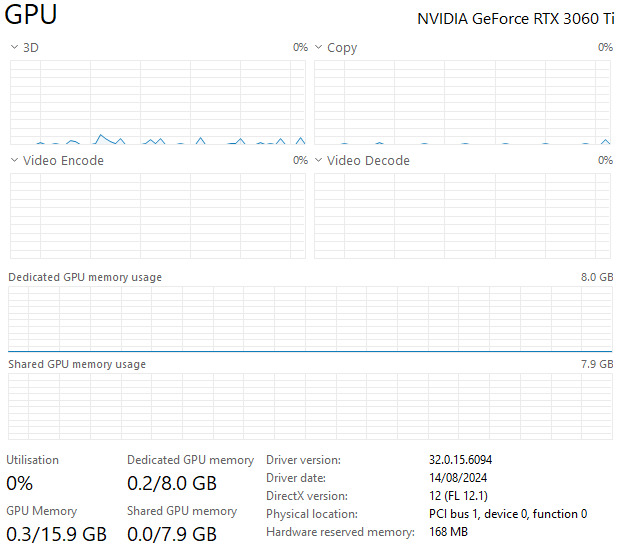Click the 3D utilisation graph
The image size is (617, 550).
pyautogui.click(x=158, y=102)
